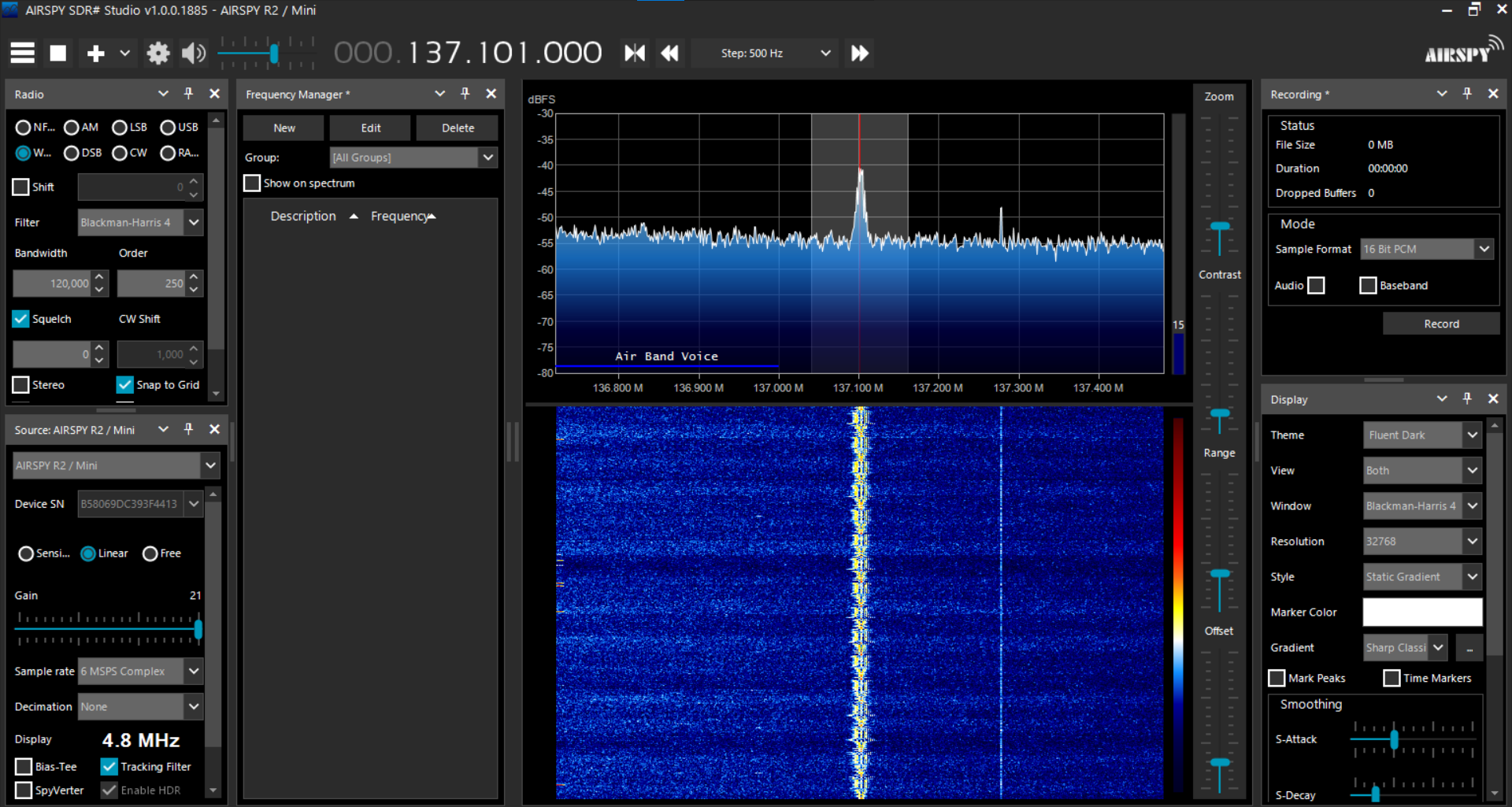Adjust the Gain slider handle
Image resolution: width=1512 pixels, height=807 pixels.
tap(198, 629)
